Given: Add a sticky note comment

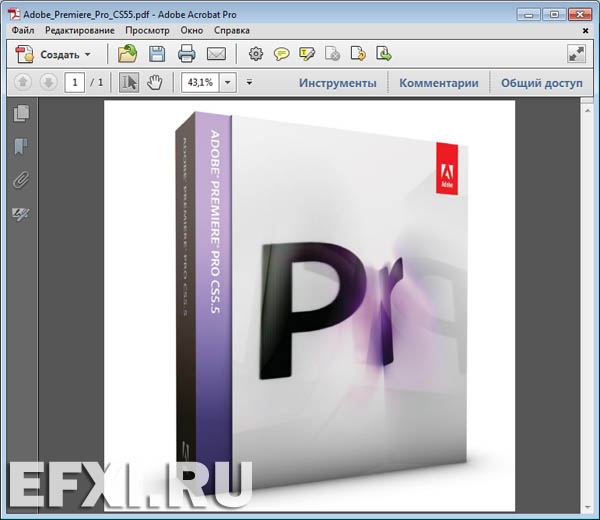Looking at the screenshot, I should pos(282,54).
